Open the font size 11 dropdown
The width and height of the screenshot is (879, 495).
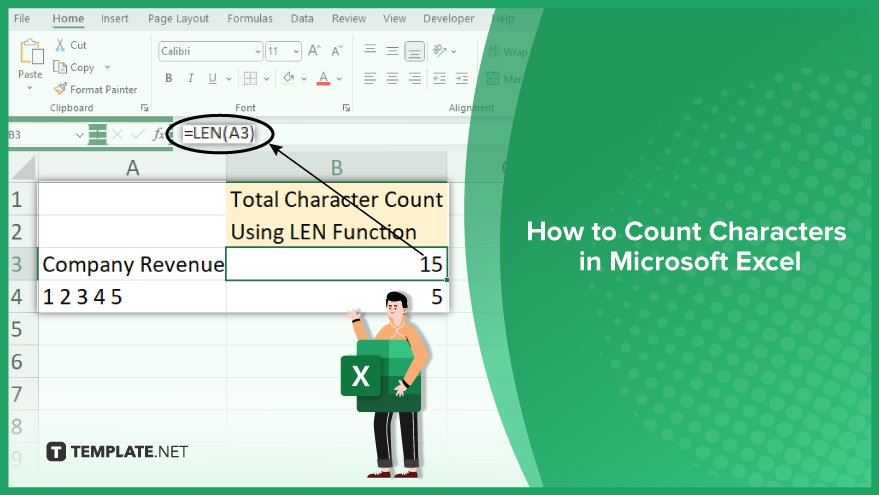296,52
